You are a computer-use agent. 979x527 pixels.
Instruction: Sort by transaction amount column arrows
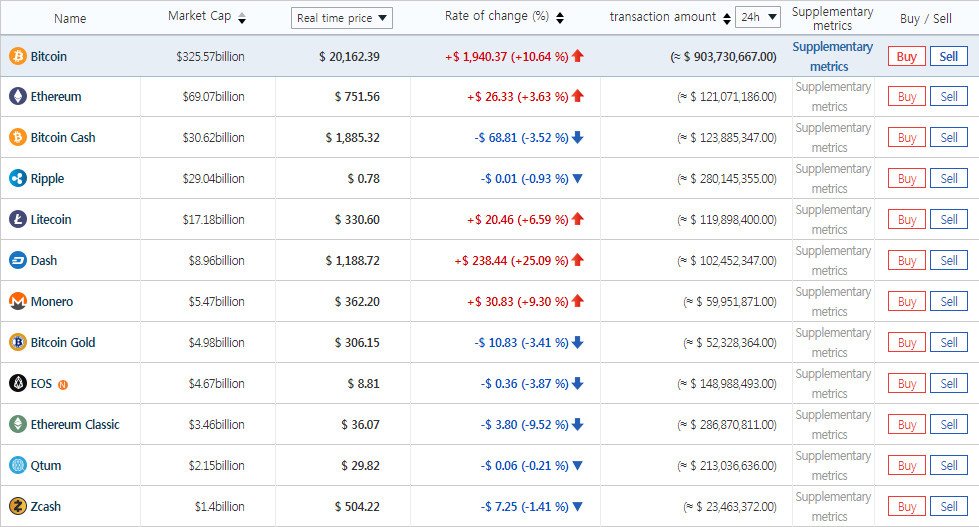point(724,18)
